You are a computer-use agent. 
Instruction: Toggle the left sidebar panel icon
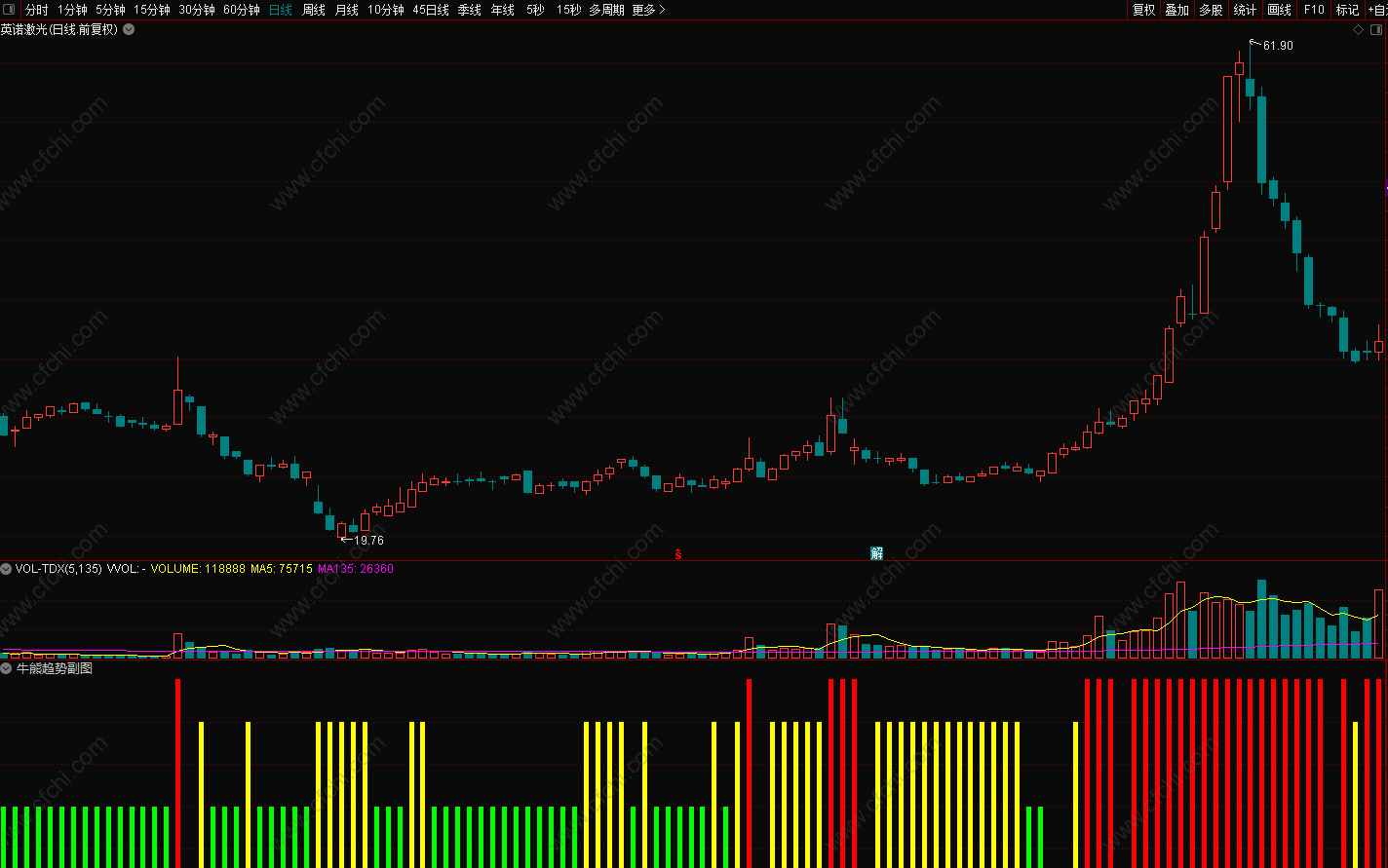coord(9,10)
